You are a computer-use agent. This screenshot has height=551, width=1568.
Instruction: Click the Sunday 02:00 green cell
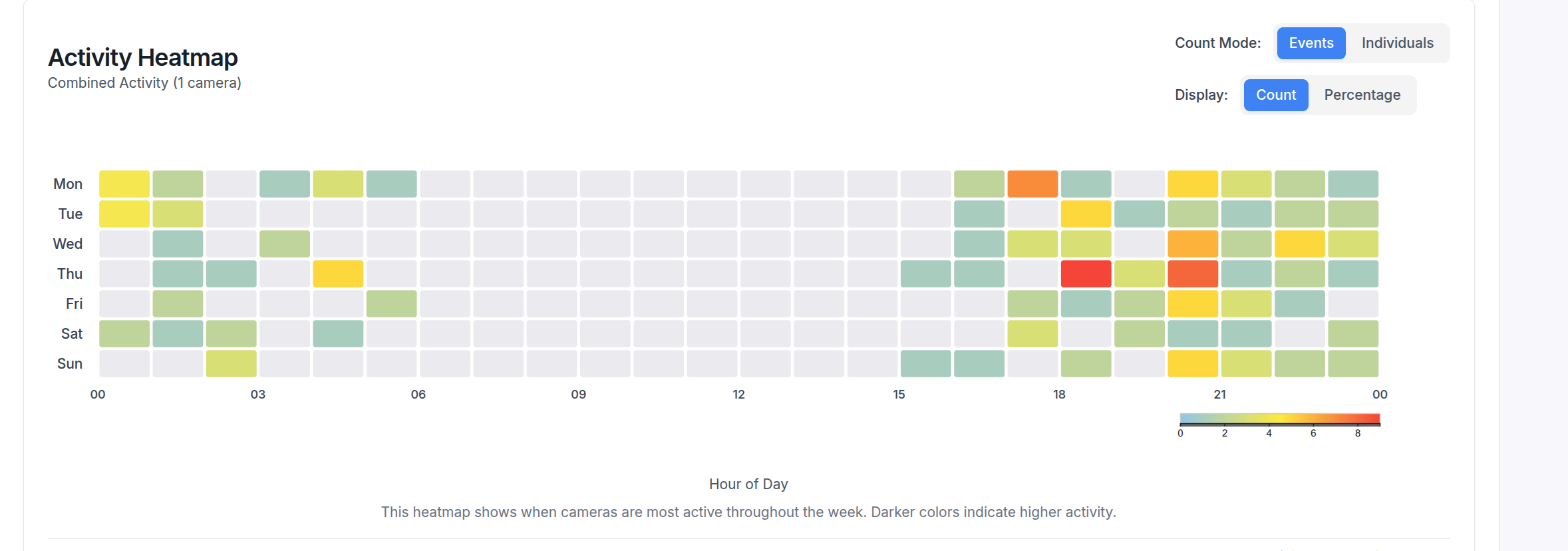tap(232, 363)
